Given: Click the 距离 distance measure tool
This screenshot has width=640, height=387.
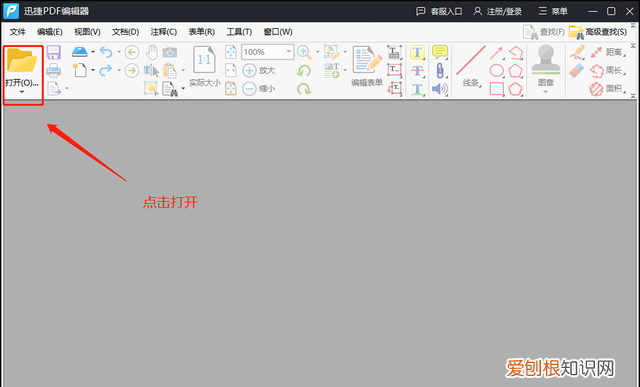Looking at the screenshot, I should [608, 52].
